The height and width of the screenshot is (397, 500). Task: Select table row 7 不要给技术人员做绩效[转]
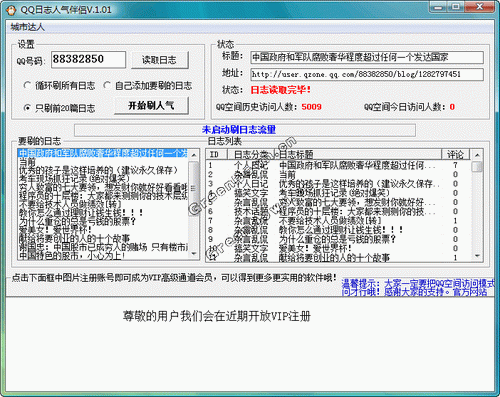338,221
